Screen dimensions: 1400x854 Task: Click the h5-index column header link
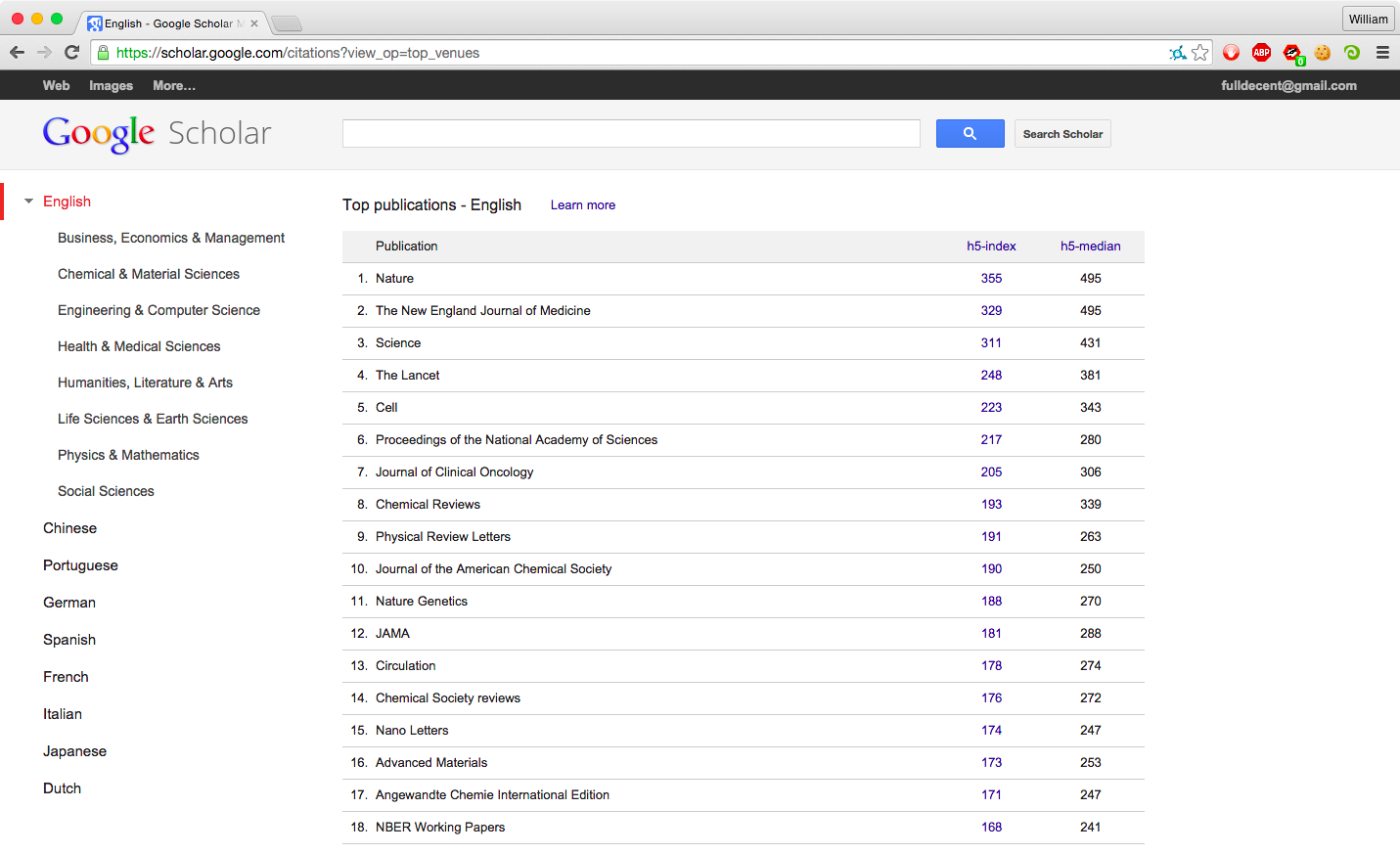point(991,247)
